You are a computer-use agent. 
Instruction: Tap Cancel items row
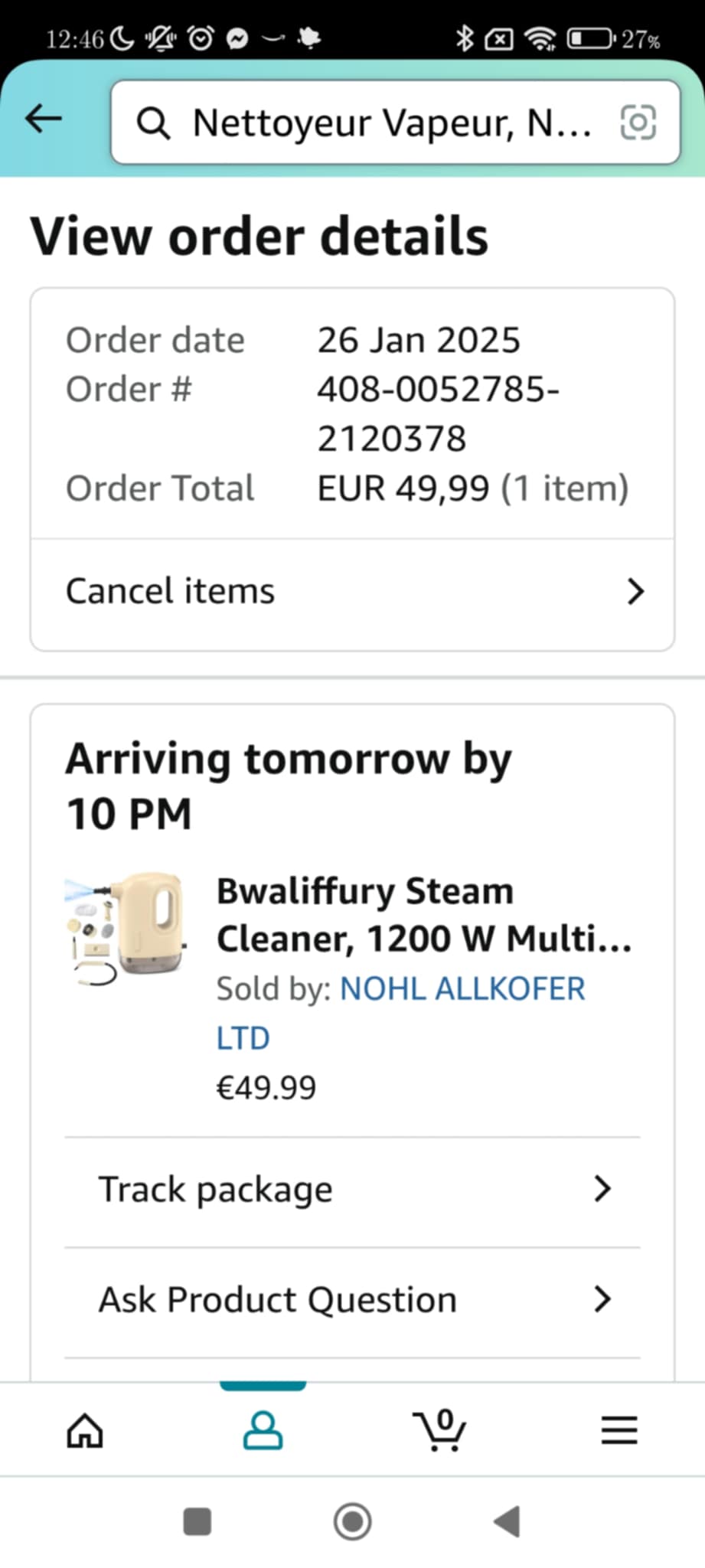coord(171,592)
